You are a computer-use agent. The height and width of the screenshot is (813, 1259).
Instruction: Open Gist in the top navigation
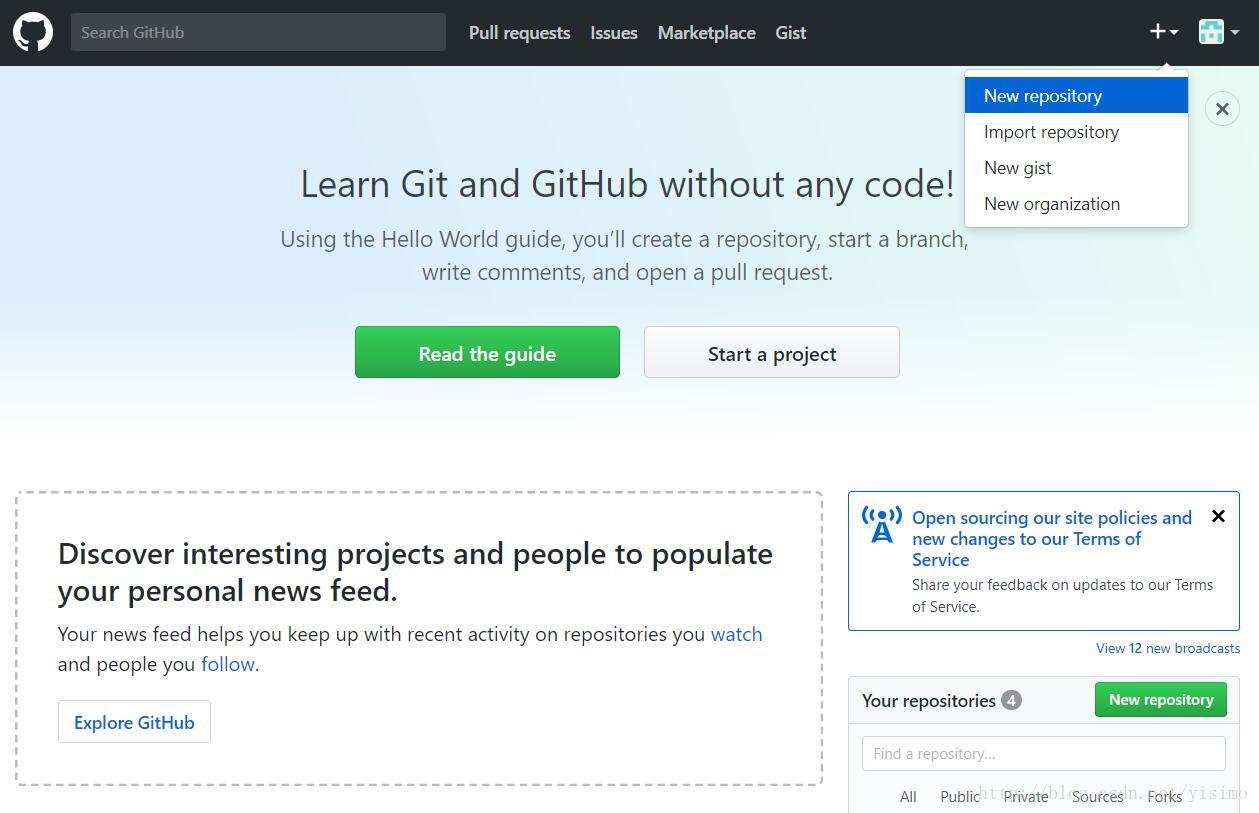click(791, 33)
